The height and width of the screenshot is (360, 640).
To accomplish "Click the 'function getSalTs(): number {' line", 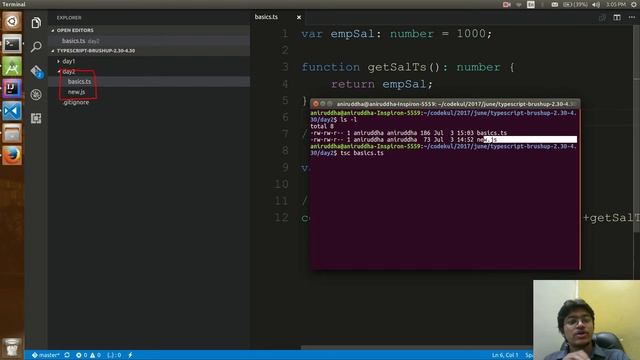I will 408,67.
